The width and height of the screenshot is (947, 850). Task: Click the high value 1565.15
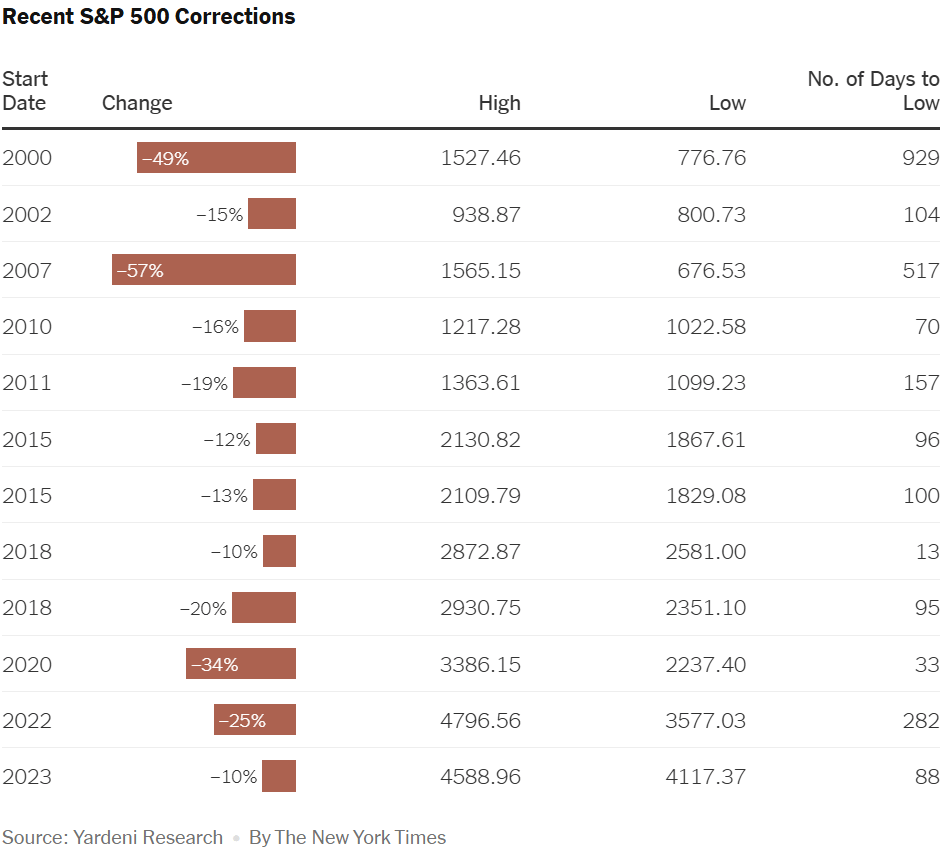[x=480, y=270]
